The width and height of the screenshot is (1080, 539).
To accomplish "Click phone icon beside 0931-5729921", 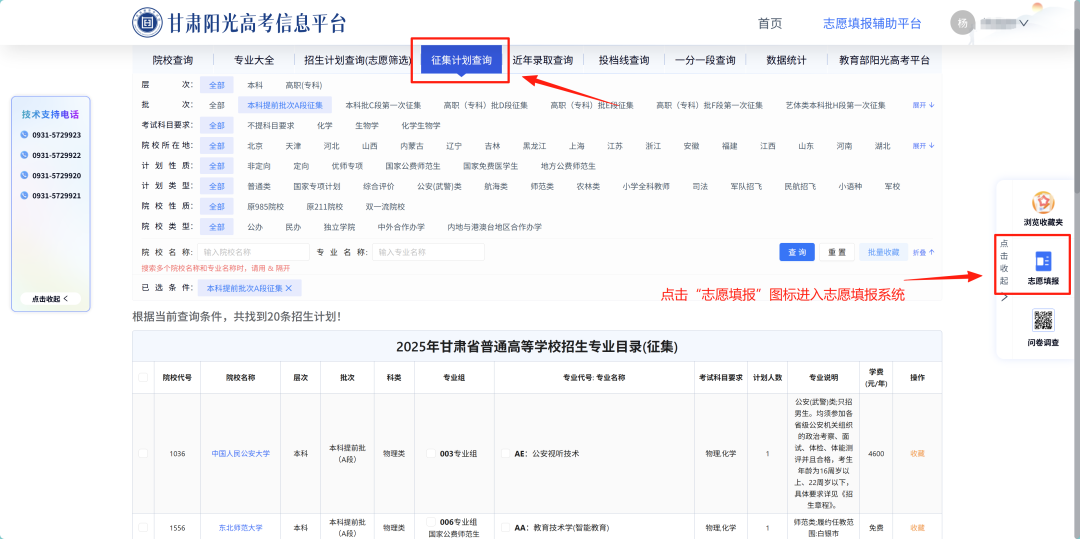I will coord(24,195).
